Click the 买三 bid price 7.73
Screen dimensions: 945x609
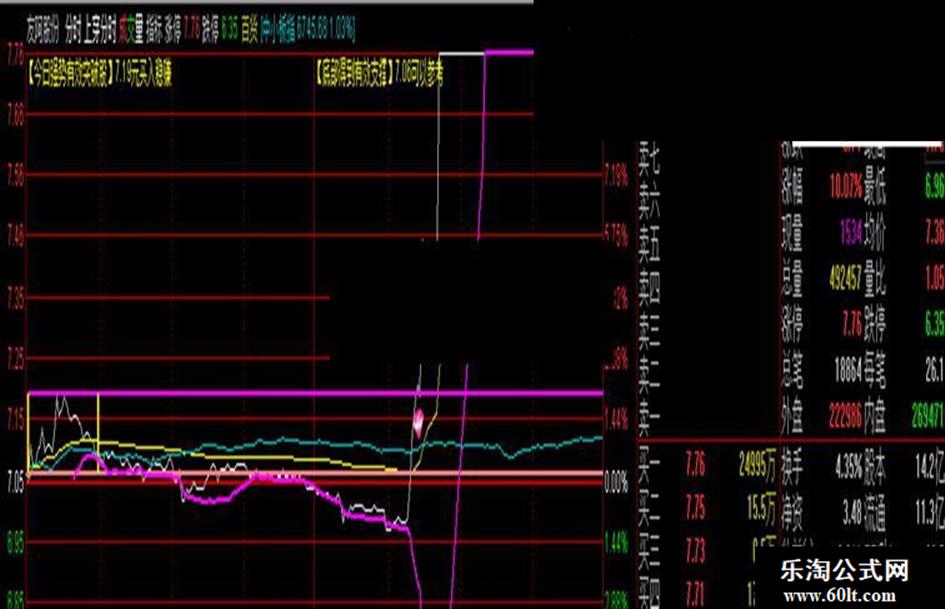point(695,552)
